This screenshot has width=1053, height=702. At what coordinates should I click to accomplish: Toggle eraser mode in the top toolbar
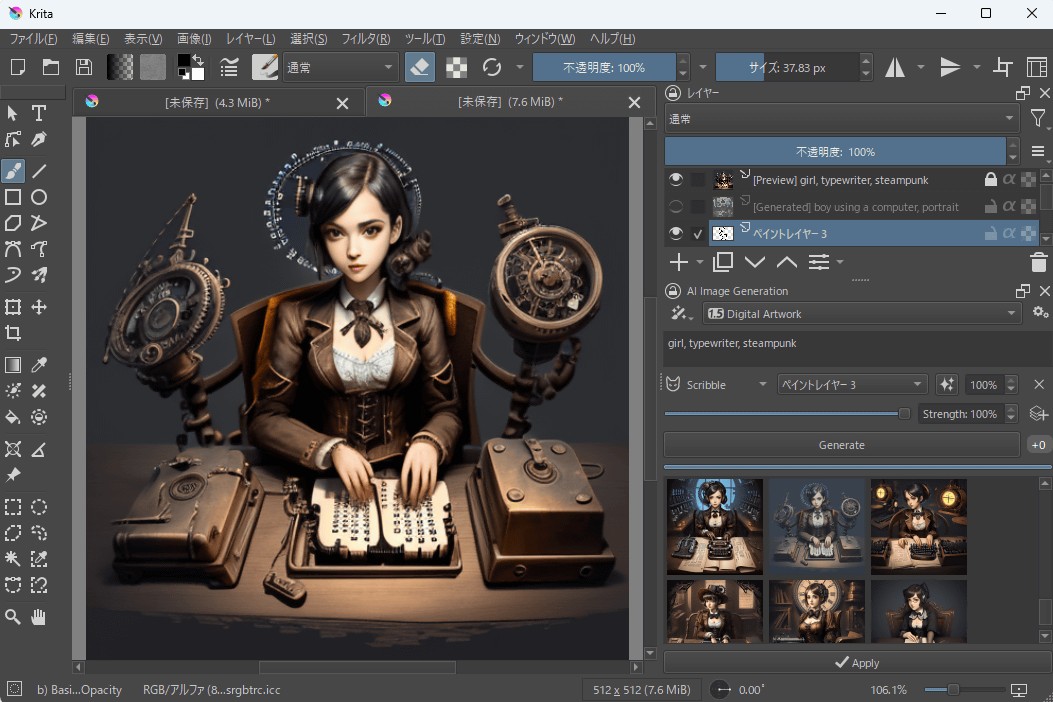[420, 67]
